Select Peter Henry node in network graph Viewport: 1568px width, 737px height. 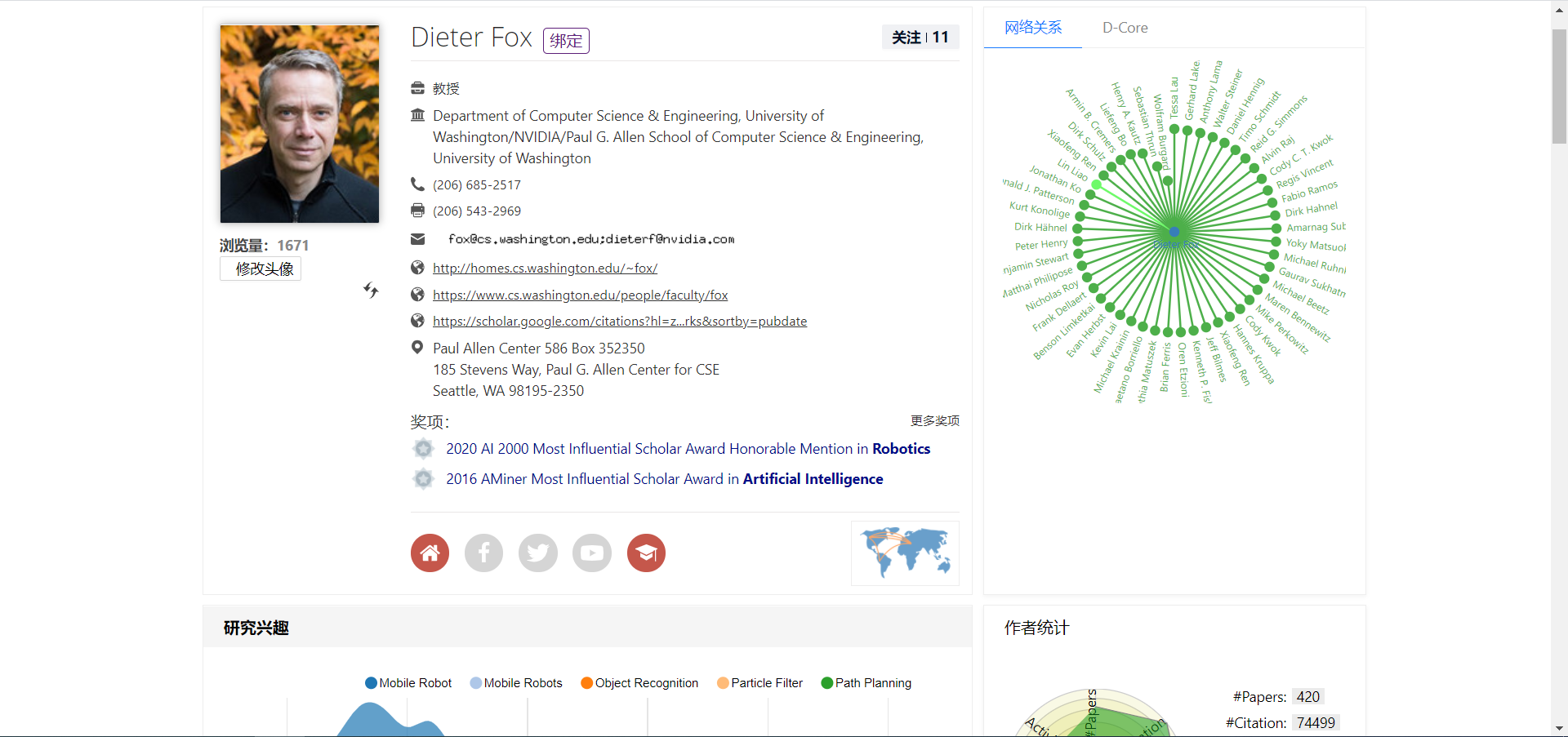[1077, 242]
